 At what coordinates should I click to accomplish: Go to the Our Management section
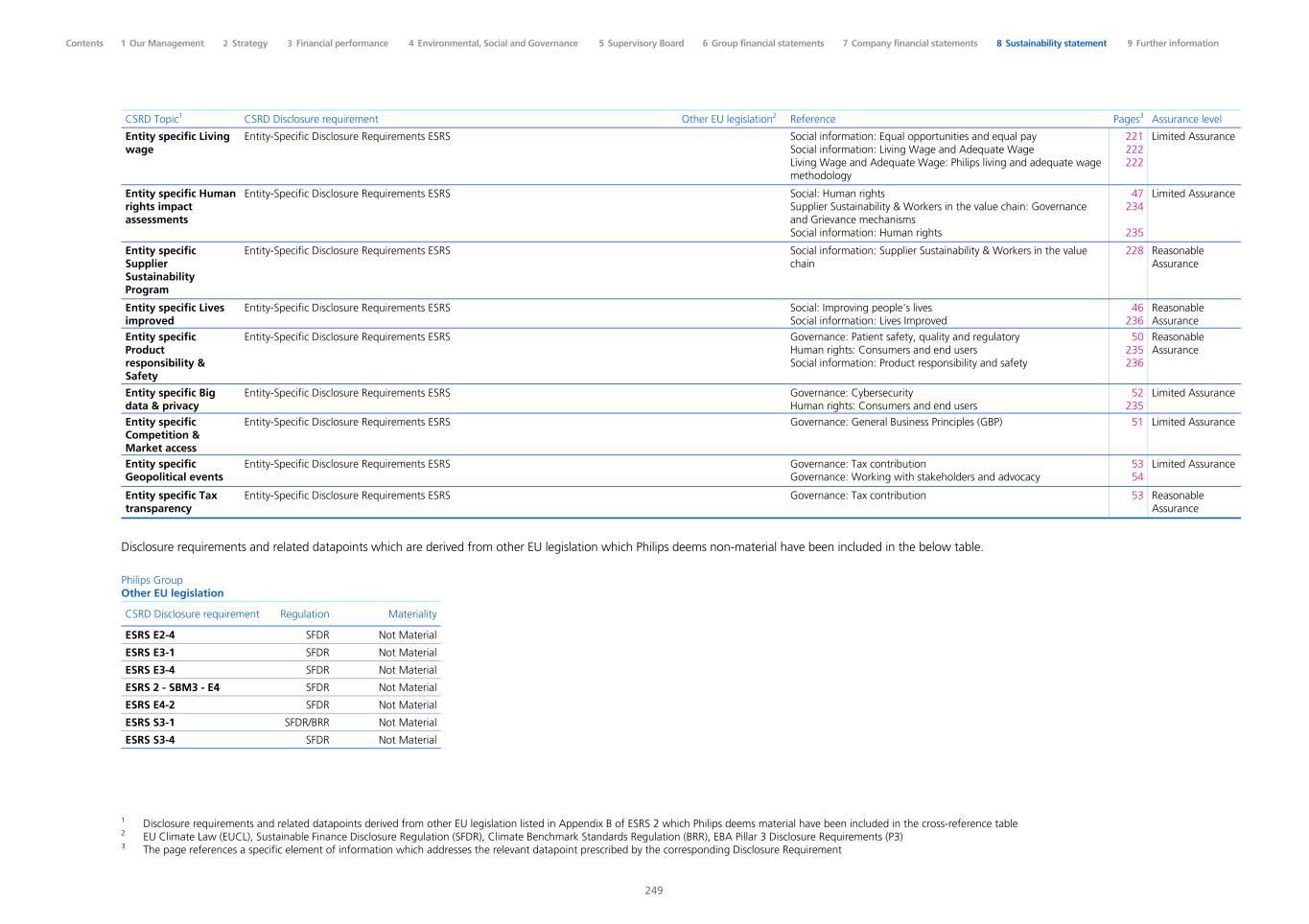[x=162, y=43]
